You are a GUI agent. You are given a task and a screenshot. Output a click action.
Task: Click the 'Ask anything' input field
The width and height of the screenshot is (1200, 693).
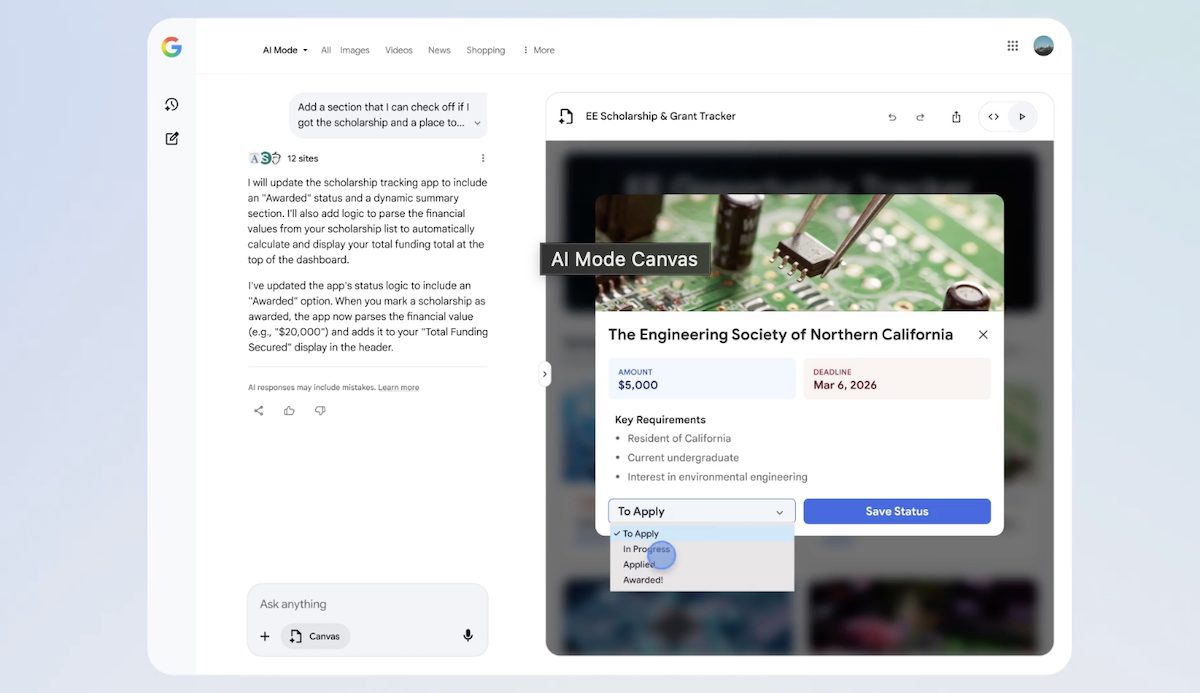click(x=366, y=604)
